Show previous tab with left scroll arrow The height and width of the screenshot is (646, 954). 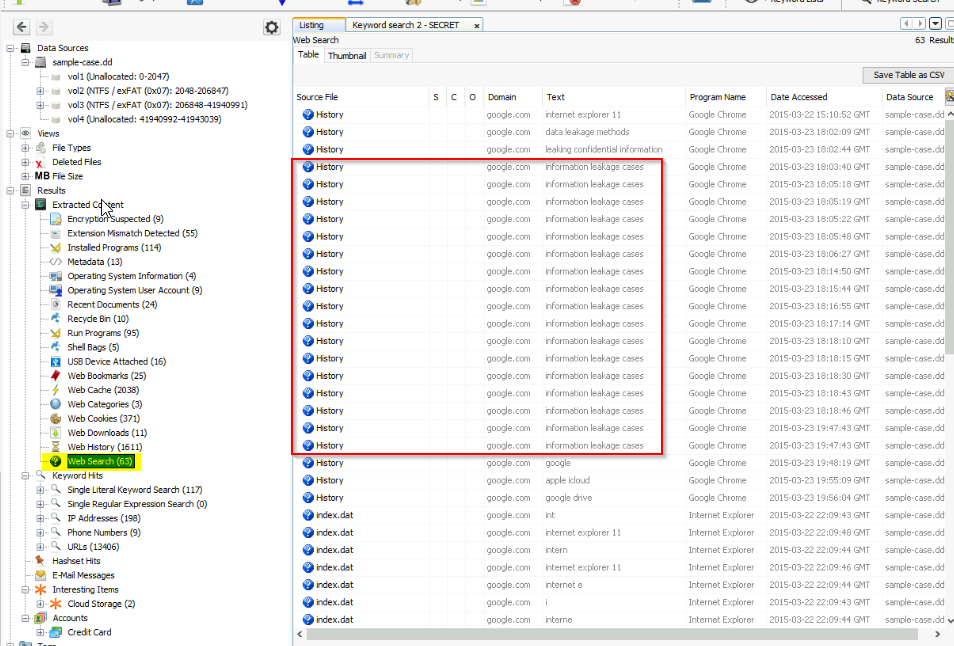907,24
